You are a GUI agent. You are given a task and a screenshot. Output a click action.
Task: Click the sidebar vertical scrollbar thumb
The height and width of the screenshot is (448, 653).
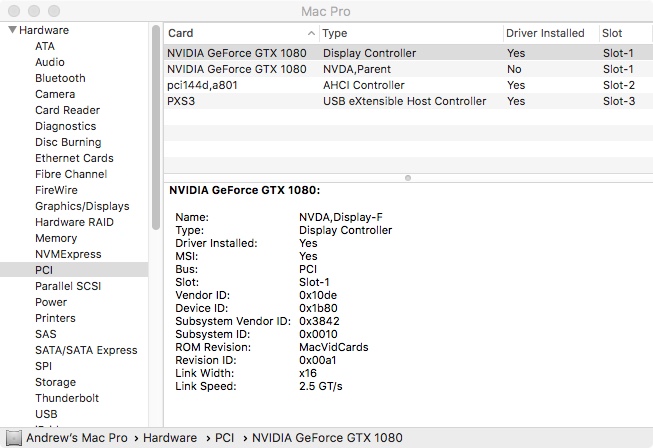[x=156, y=127]
